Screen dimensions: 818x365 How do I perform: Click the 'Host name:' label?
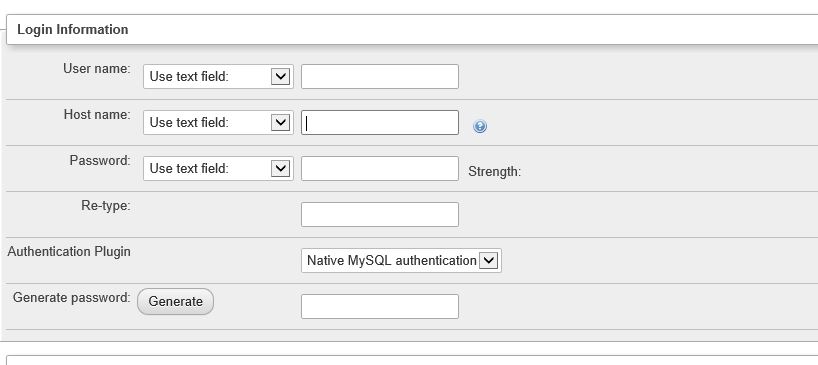click(97, 114)
